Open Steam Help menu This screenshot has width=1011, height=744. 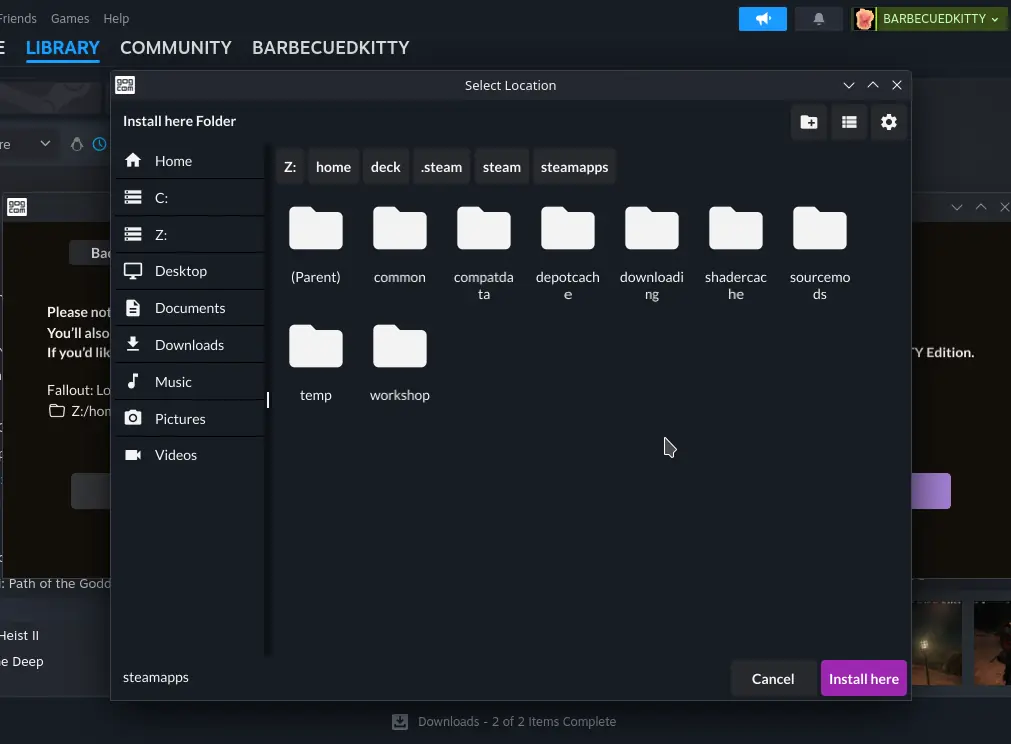click(116, 19)
